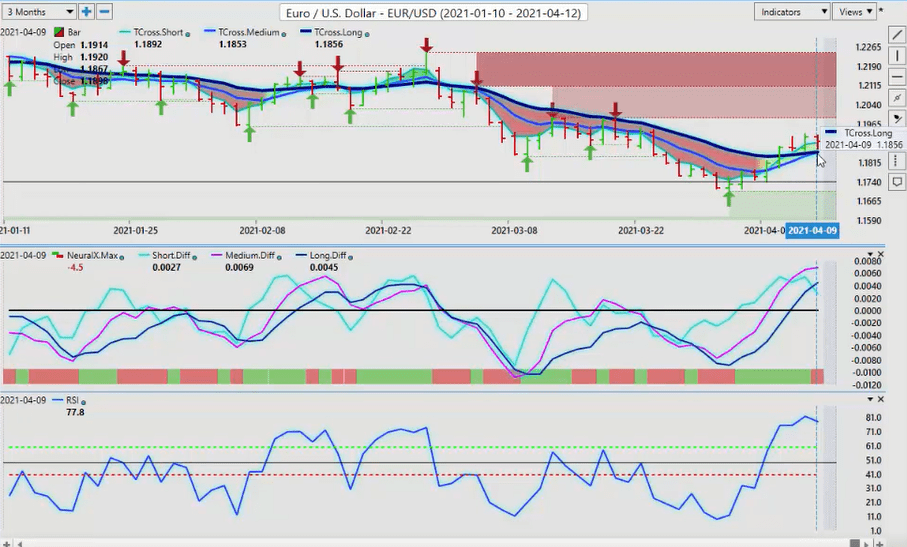Click the TCross.Short legend line swatch
Screen dimensions: 907x547
126,32
